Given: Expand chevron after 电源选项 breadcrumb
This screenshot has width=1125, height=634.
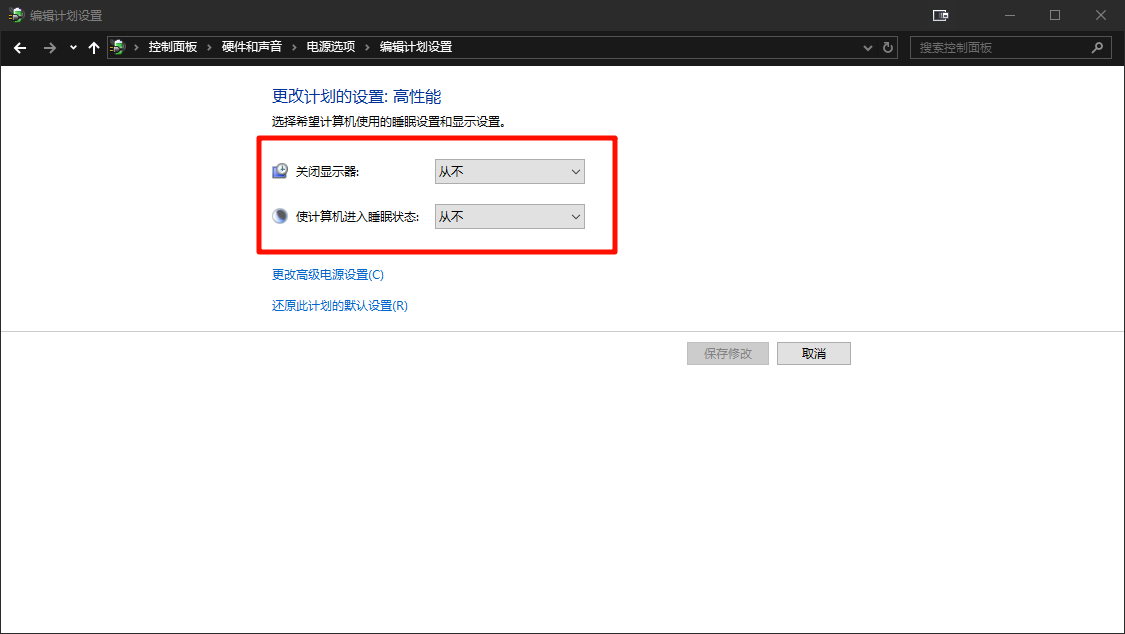Looking at the screenshot, I should [x=367, y=47].
